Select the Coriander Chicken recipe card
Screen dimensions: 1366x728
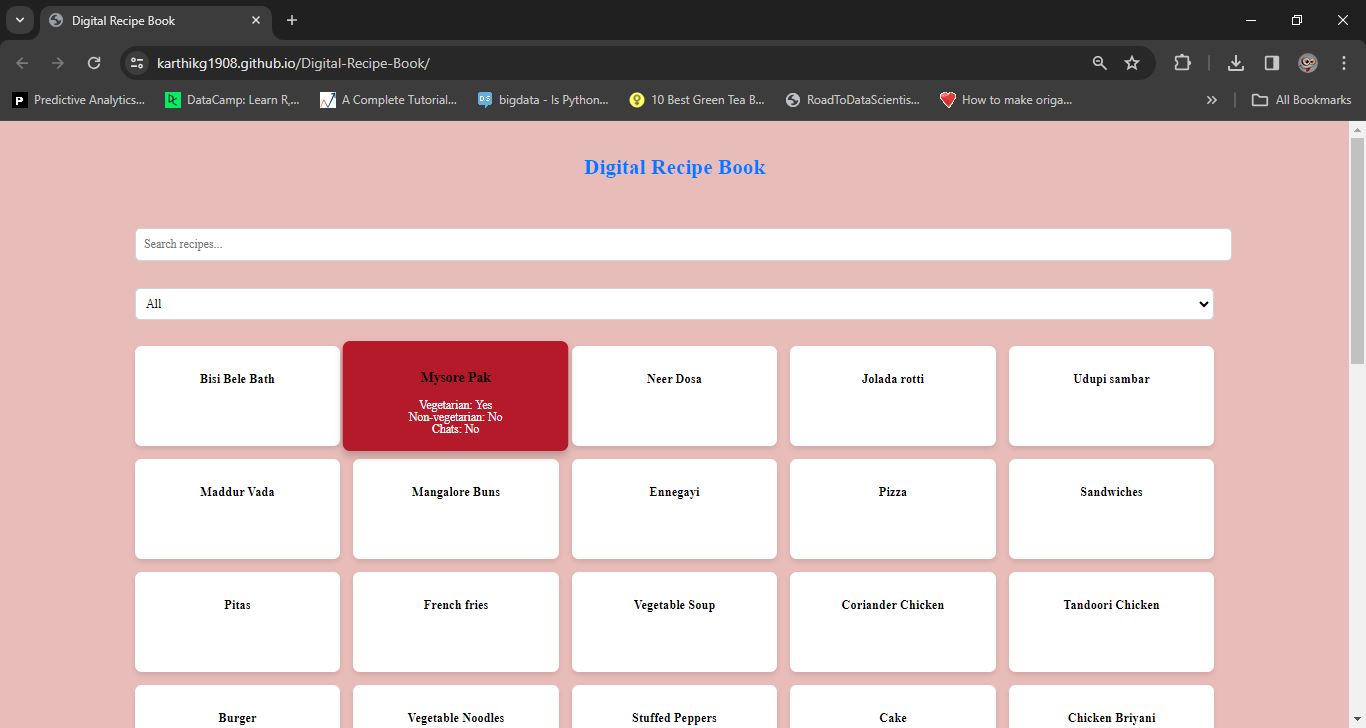coord(893,622)
